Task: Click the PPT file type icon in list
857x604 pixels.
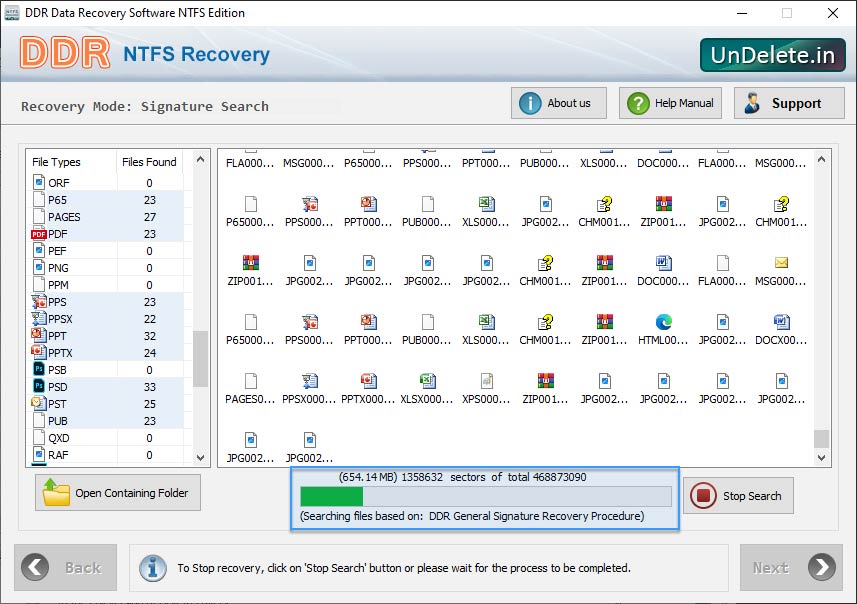Action: click(39, 335)
